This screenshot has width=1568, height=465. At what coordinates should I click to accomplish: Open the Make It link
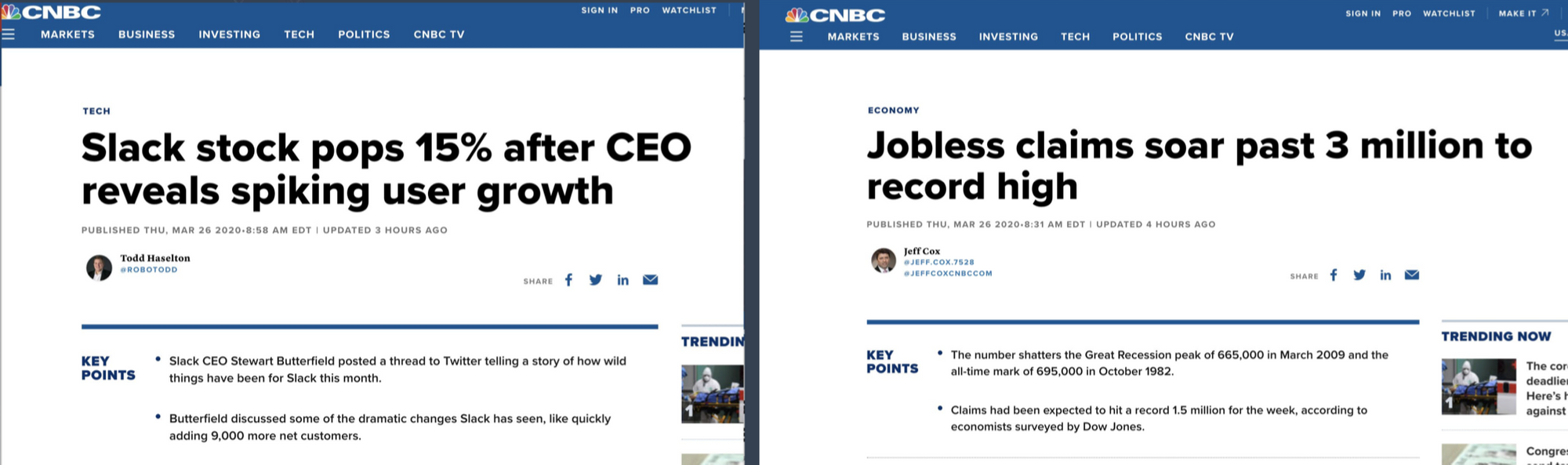1523,13
